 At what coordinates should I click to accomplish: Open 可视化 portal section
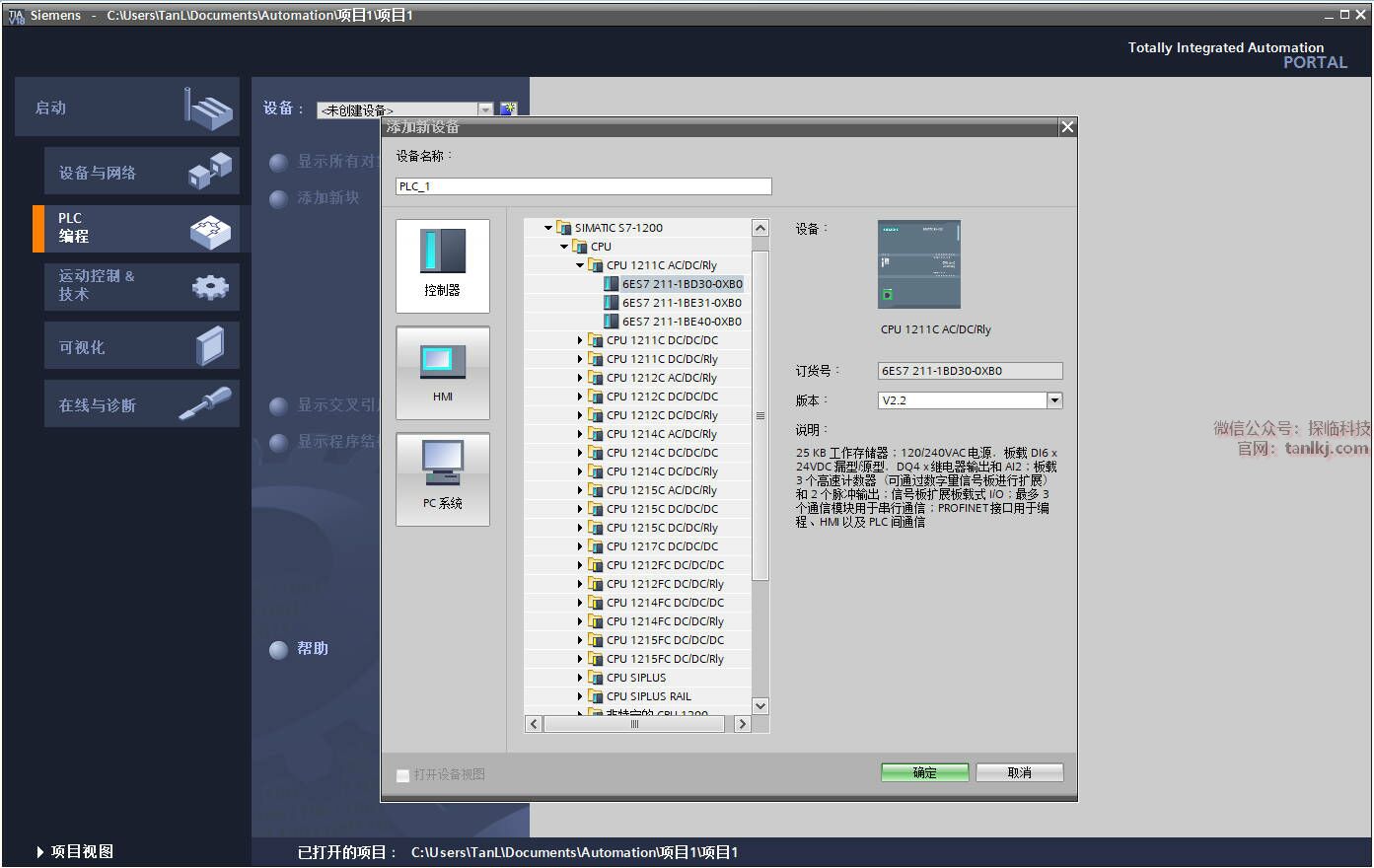pos(142,346)
